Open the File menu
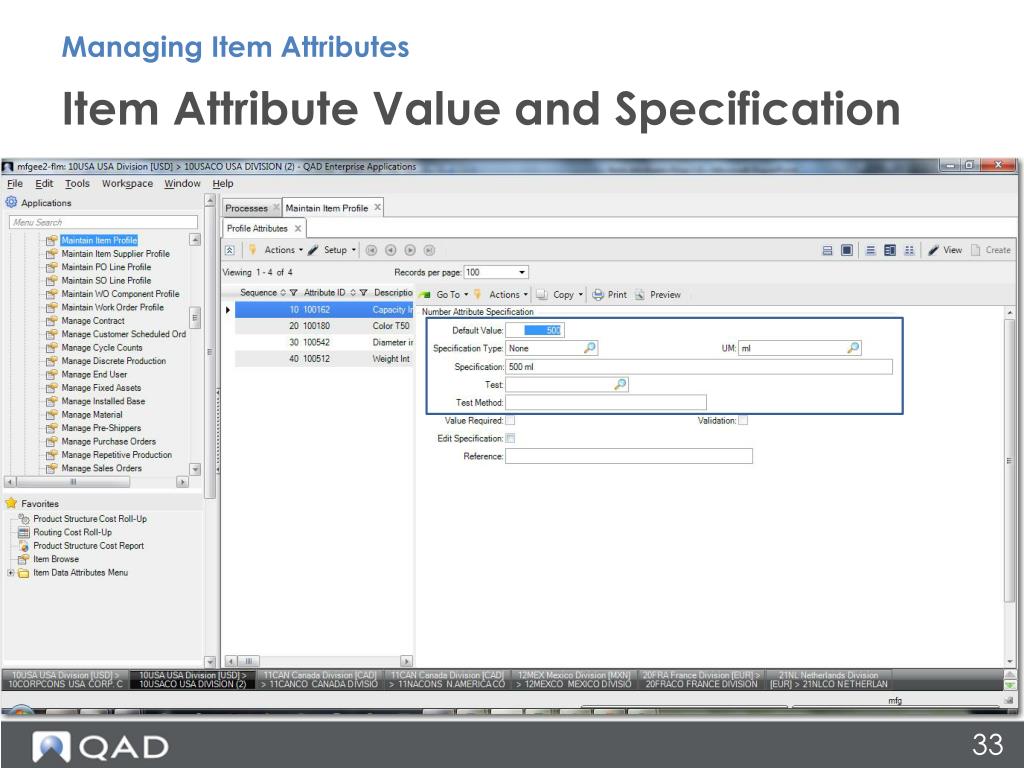Screen dimensions: 1024x768 pos(15,184)
